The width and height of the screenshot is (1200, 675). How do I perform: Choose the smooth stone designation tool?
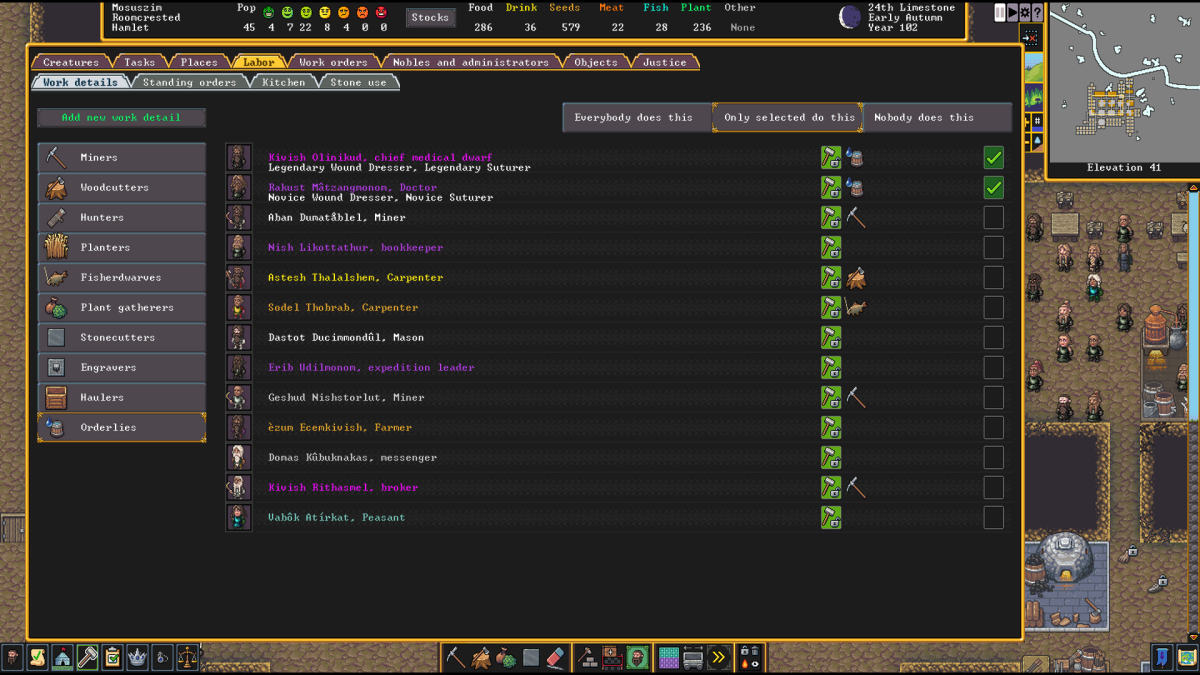tap(530, 658)
